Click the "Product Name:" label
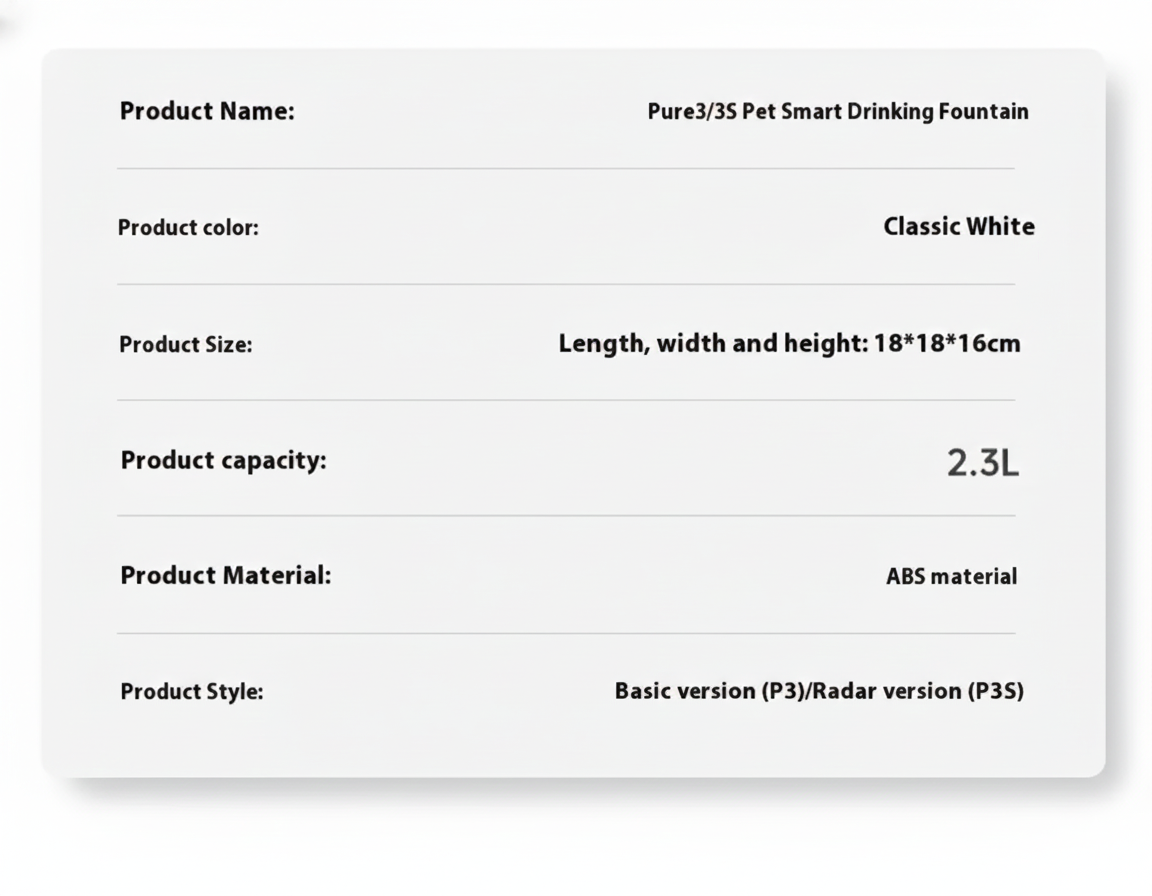Viewport: 1152px width, 896px height. tap(207, 111)
